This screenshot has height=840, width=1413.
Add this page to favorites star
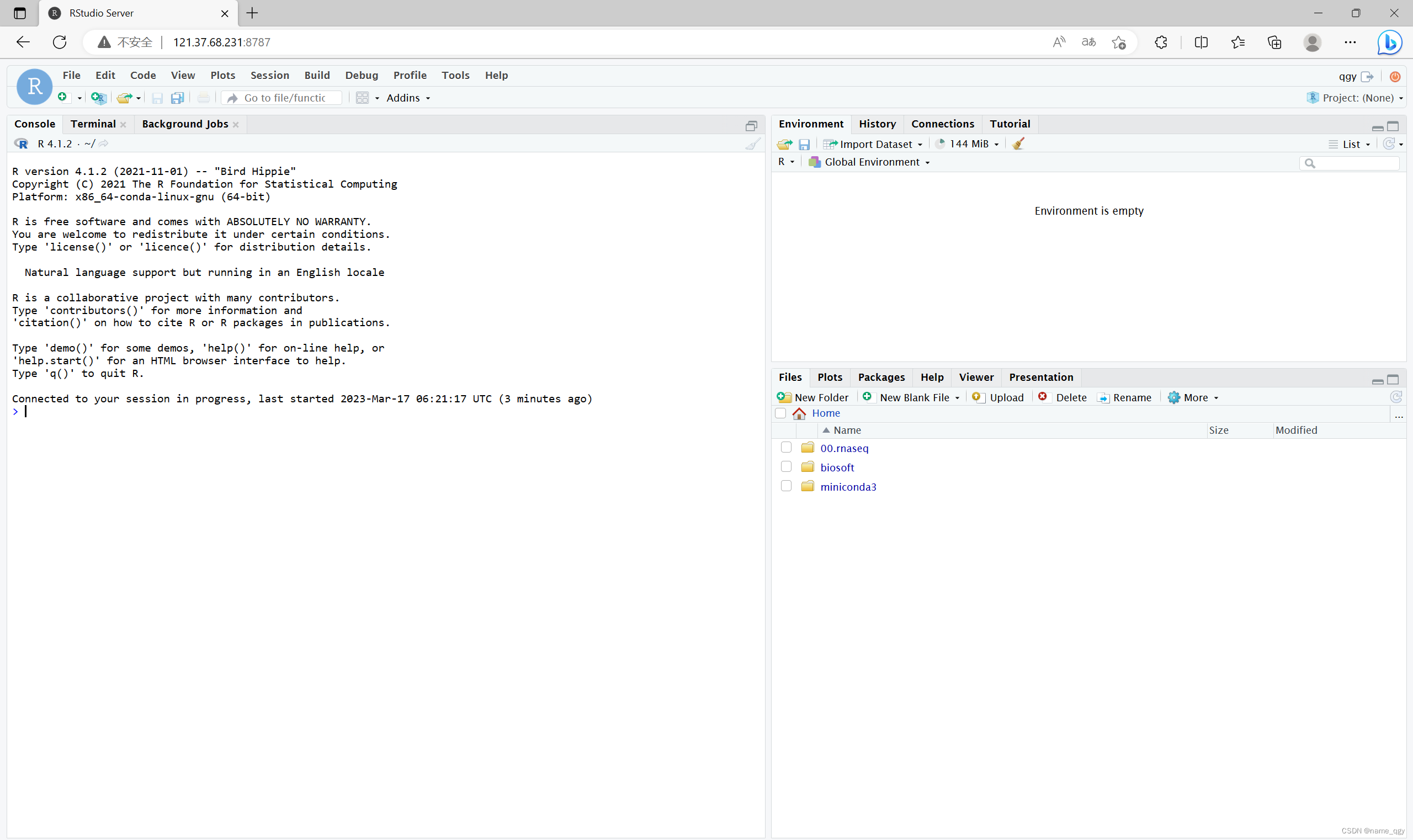click(x=1119, y=42)
